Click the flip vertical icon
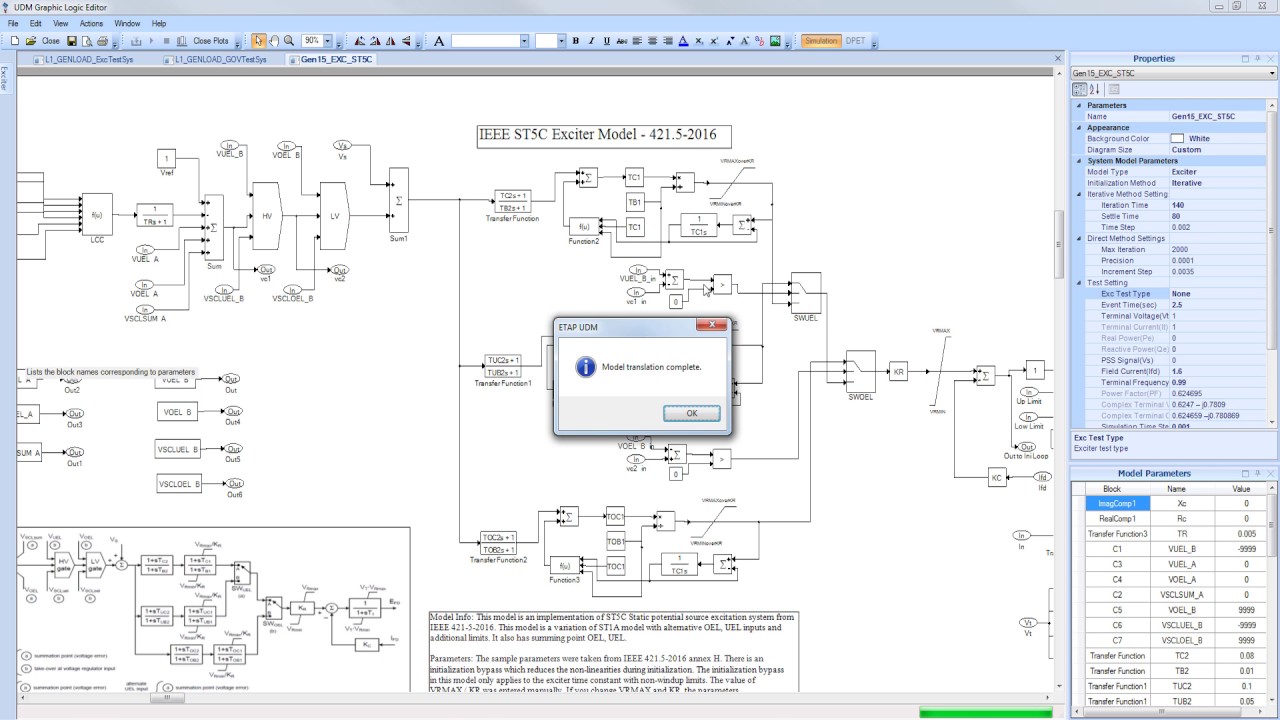This screenshot has width=1280, height=720. (x=406, y=41)
